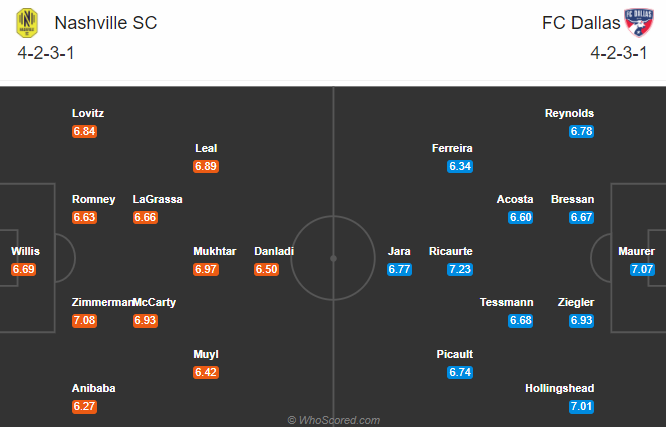Click Mukhtar's 6.97 rating badge
This screenshot has height=427, width=666.
[x=206, y=269]
